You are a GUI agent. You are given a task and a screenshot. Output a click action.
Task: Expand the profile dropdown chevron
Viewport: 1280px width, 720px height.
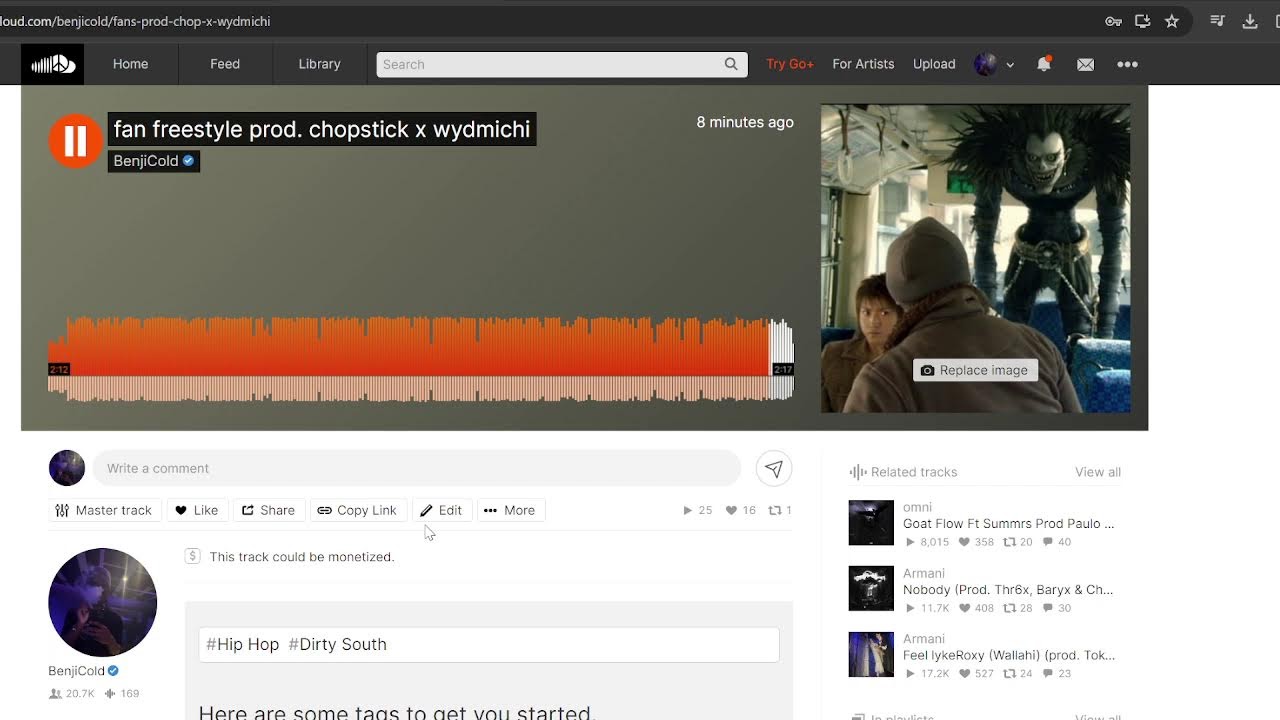(x=1010, y=65)
